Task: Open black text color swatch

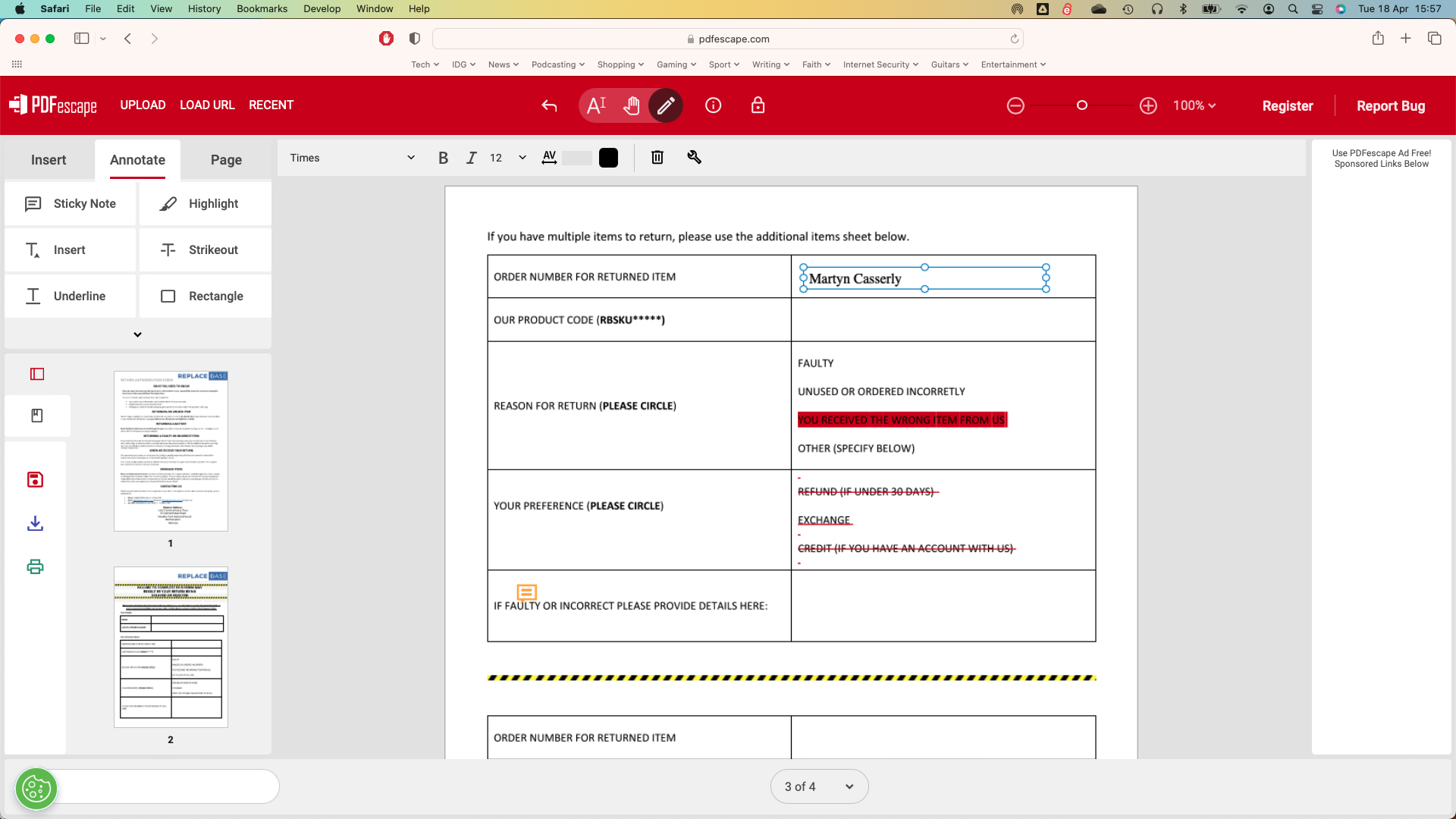Action: tap(608, 158)
